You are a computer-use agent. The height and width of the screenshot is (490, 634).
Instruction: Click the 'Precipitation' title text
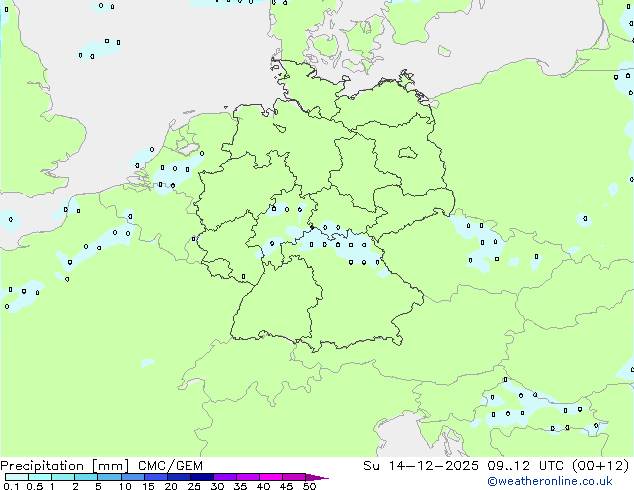[x=42, y=466]
